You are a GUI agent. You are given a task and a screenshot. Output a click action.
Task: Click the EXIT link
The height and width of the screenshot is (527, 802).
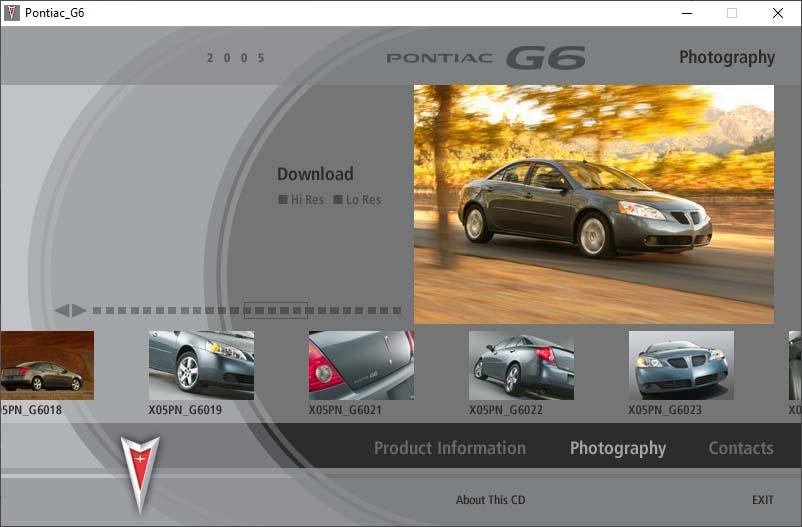click(x=763, y=500)
